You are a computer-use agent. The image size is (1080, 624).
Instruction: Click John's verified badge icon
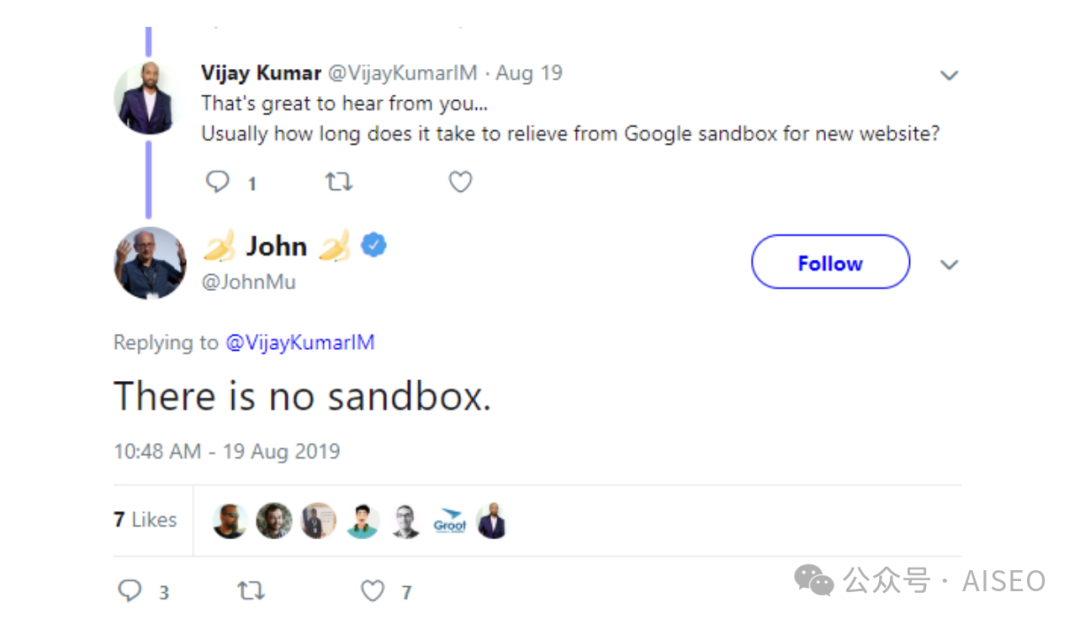(374, 245)
